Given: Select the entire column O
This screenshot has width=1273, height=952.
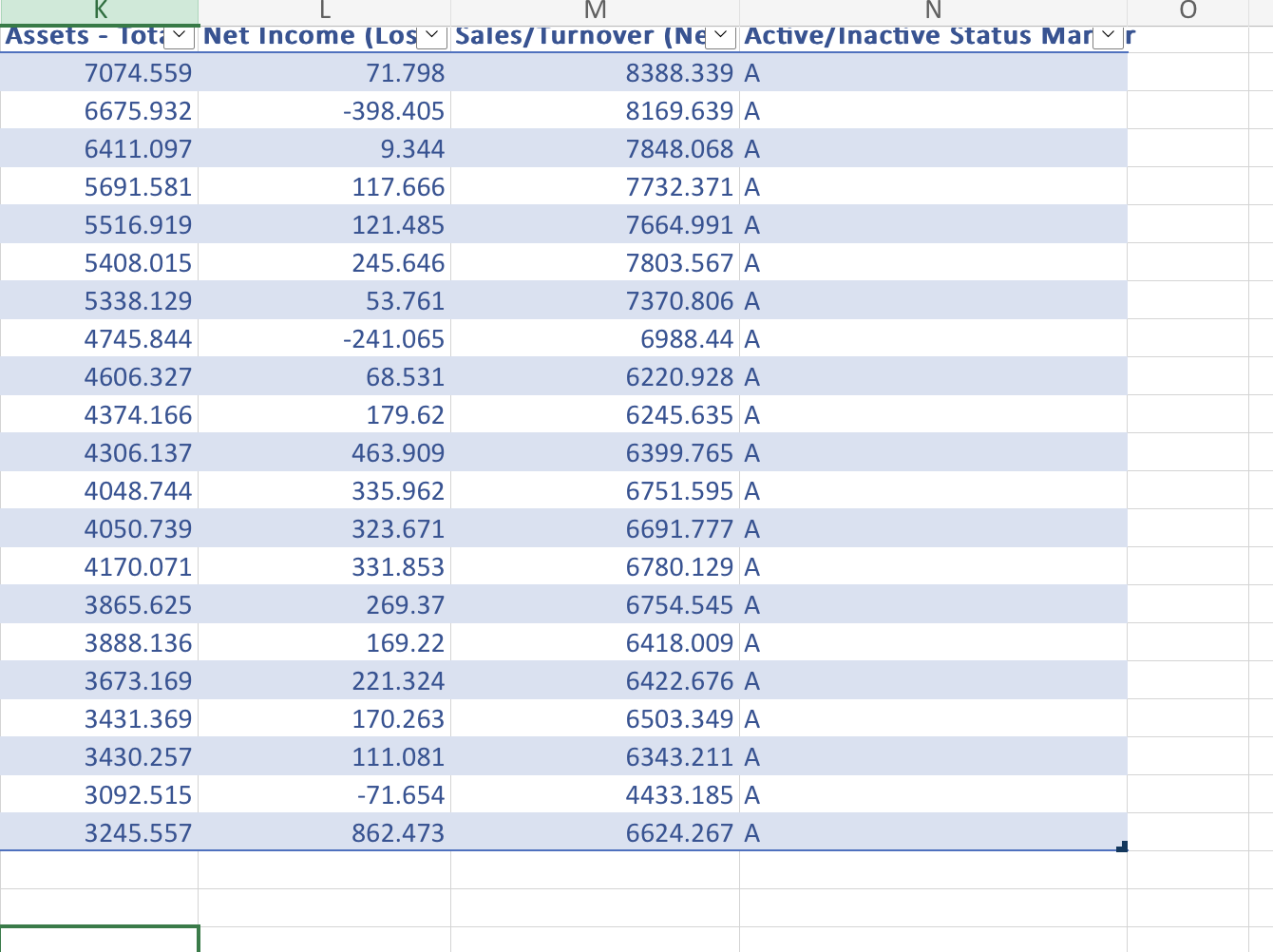Looking at the screenshot, I should (1186, 10).
